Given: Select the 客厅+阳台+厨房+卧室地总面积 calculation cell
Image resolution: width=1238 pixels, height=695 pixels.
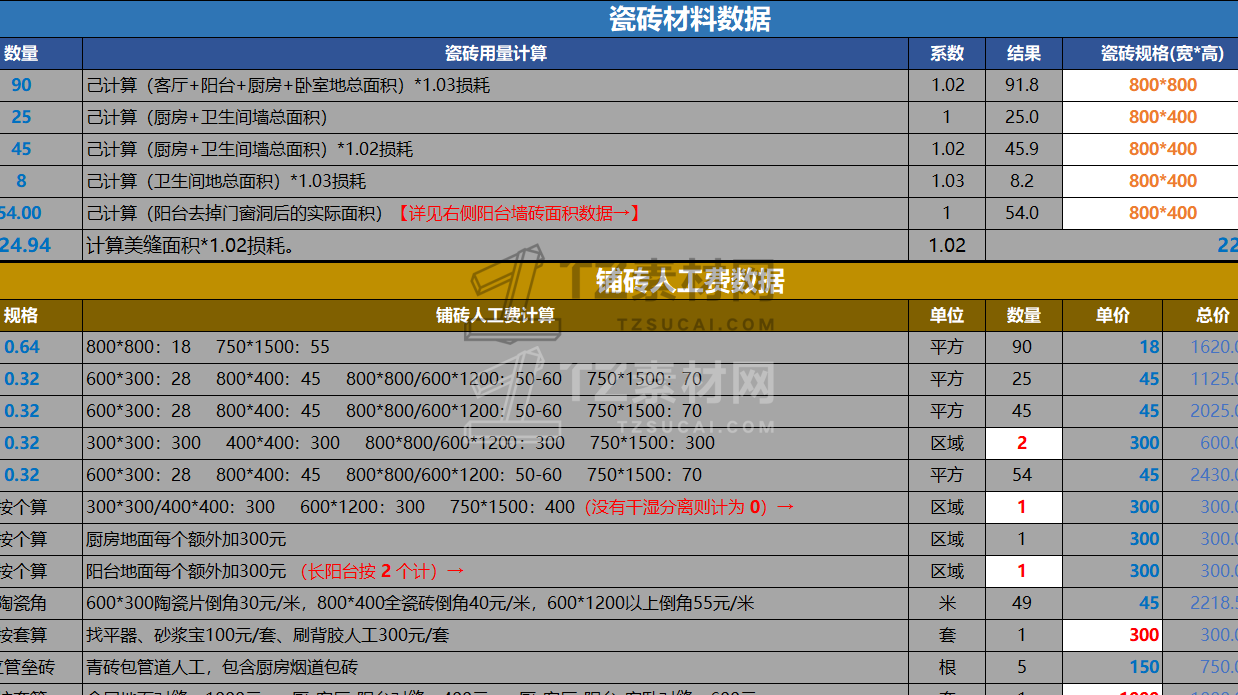Looking at the screenshot, I should [496, 85].
